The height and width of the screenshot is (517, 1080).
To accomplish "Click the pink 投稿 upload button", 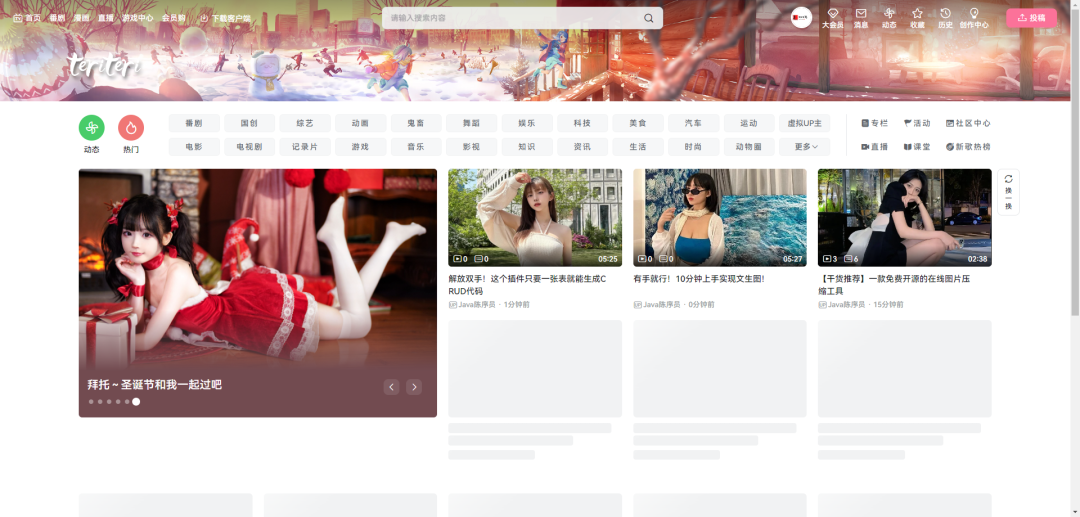I will pyautogui.click(x=1030, y=18).
